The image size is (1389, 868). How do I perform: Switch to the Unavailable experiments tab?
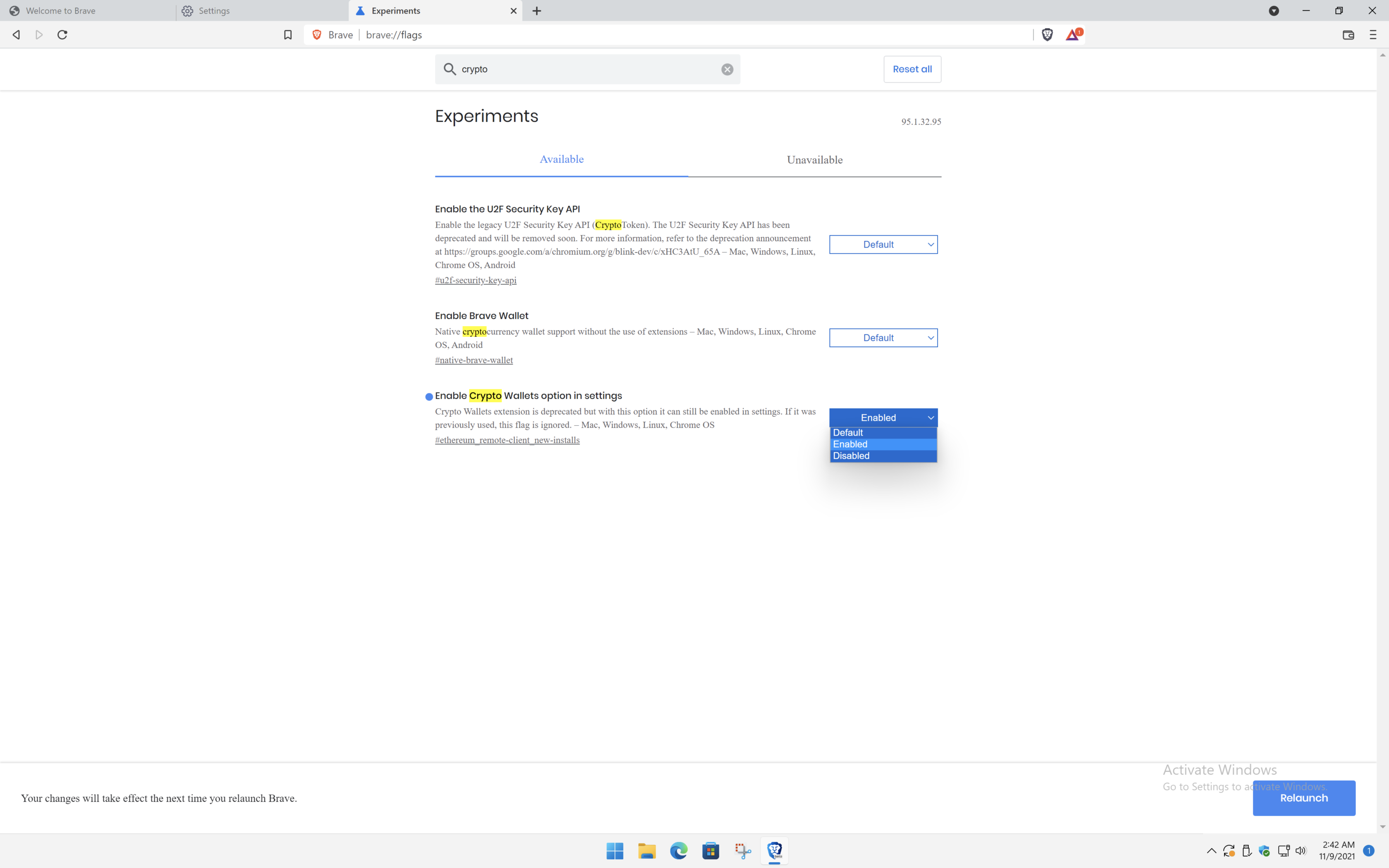814,160
